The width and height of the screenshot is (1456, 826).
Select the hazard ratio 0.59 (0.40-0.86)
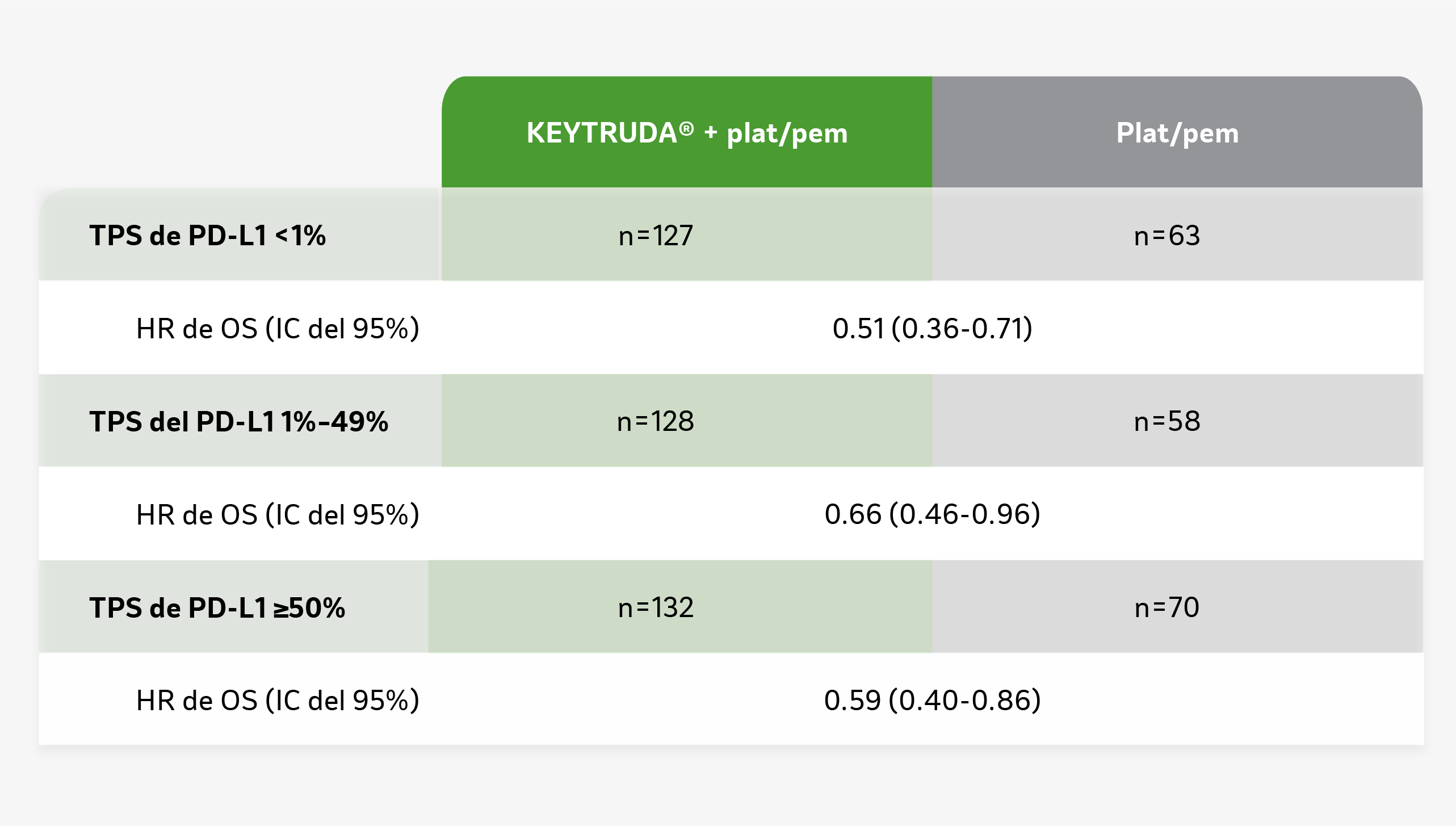click(x=933, y=700)
